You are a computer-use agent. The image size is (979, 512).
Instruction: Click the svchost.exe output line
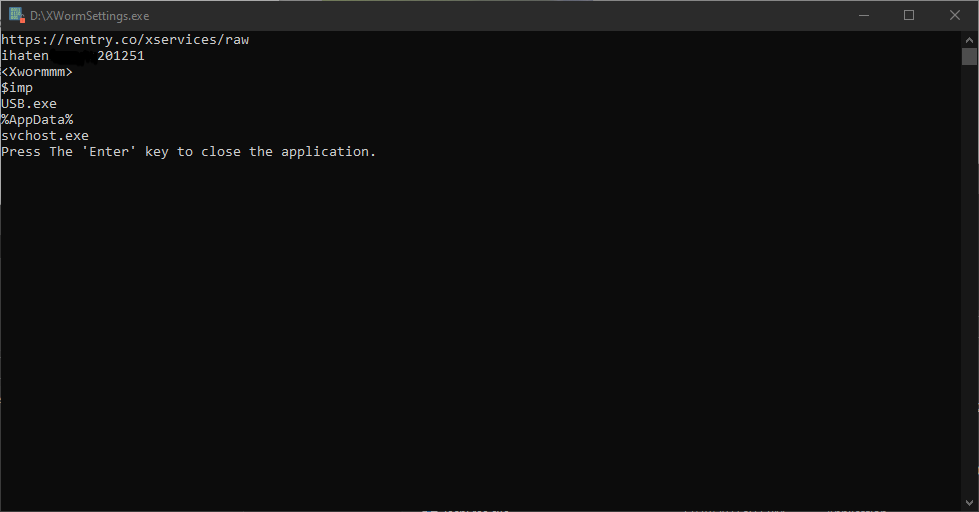[45, 135]
